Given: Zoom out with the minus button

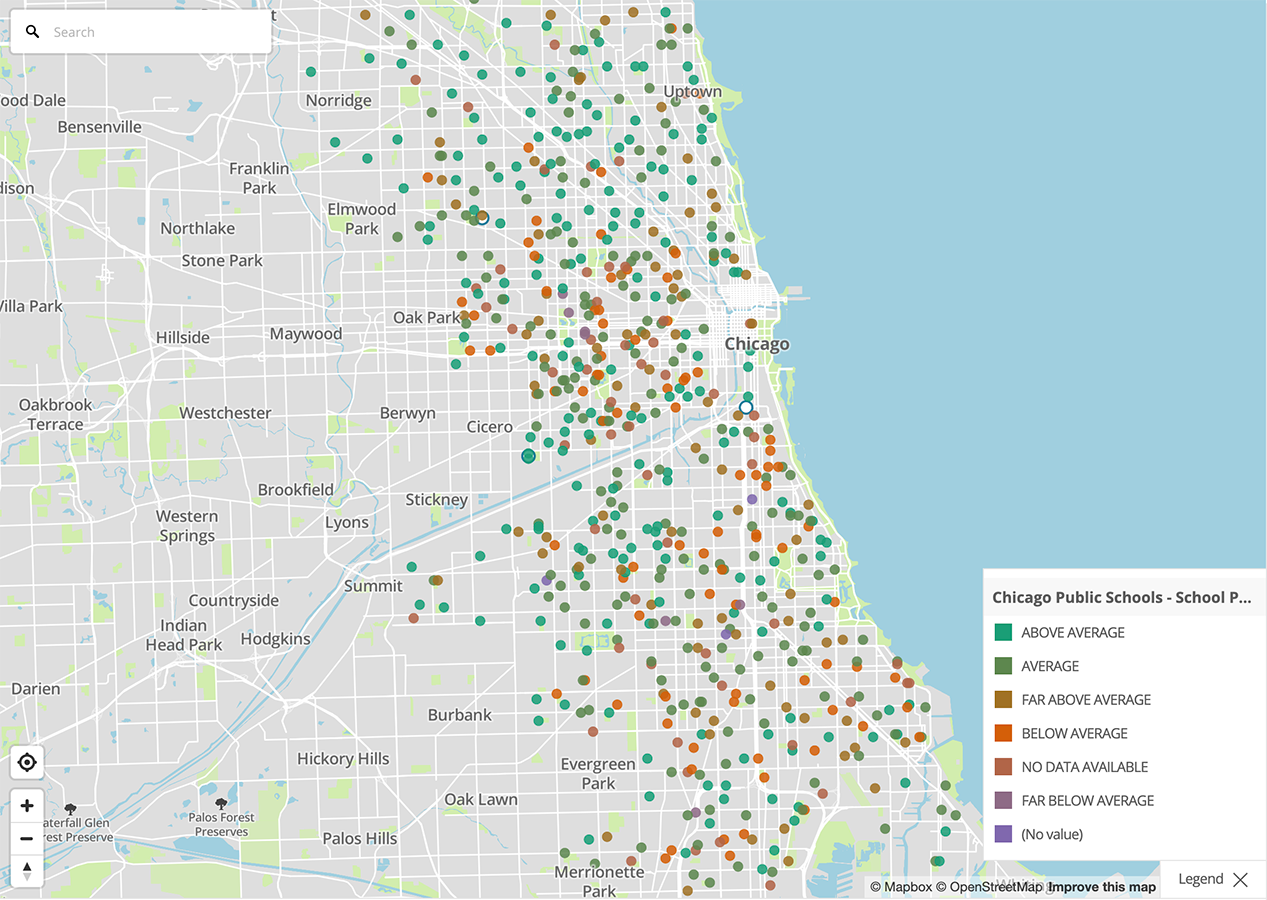Looking at the screenshot, I should tap(27, 838).
